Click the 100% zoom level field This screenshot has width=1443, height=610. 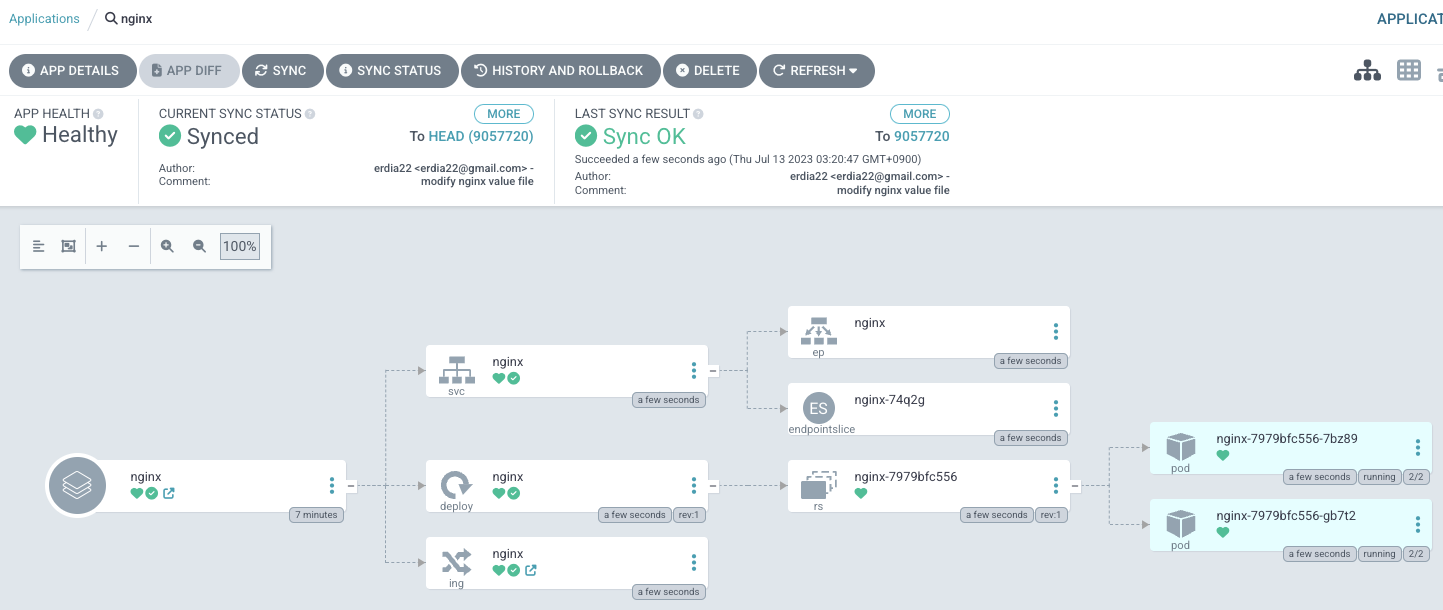[240, 246]
